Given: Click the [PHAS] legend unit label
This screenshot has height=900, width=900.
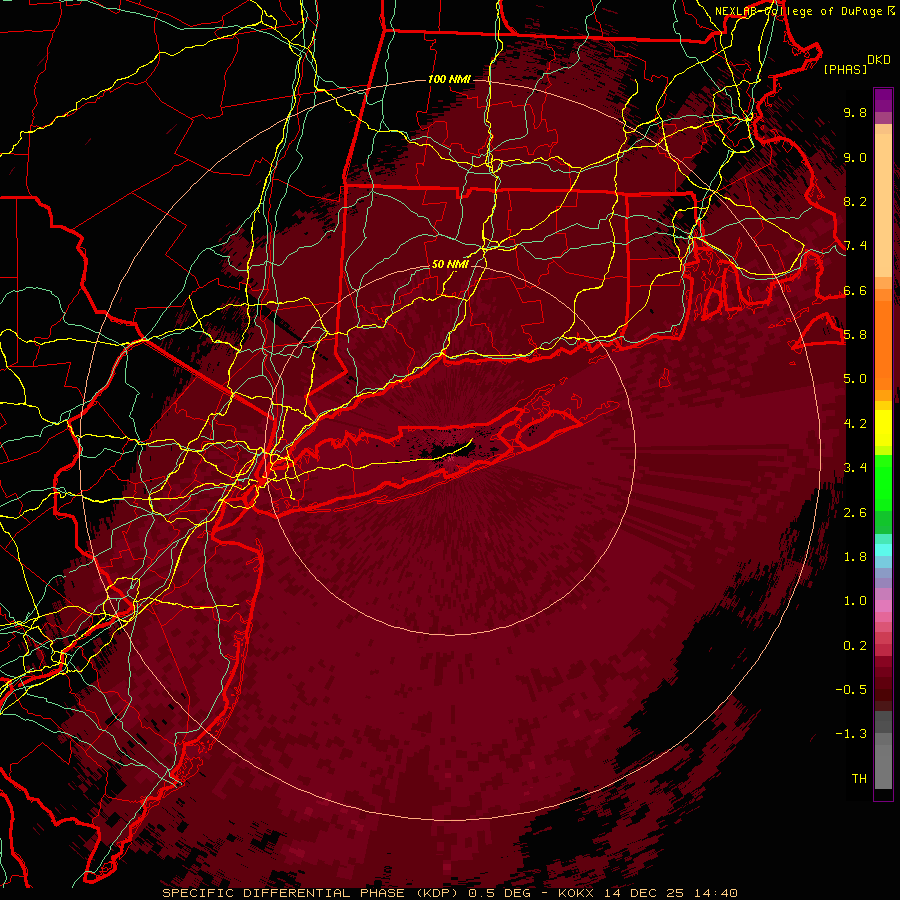Looking at the screenshot, I should [845, 69].
